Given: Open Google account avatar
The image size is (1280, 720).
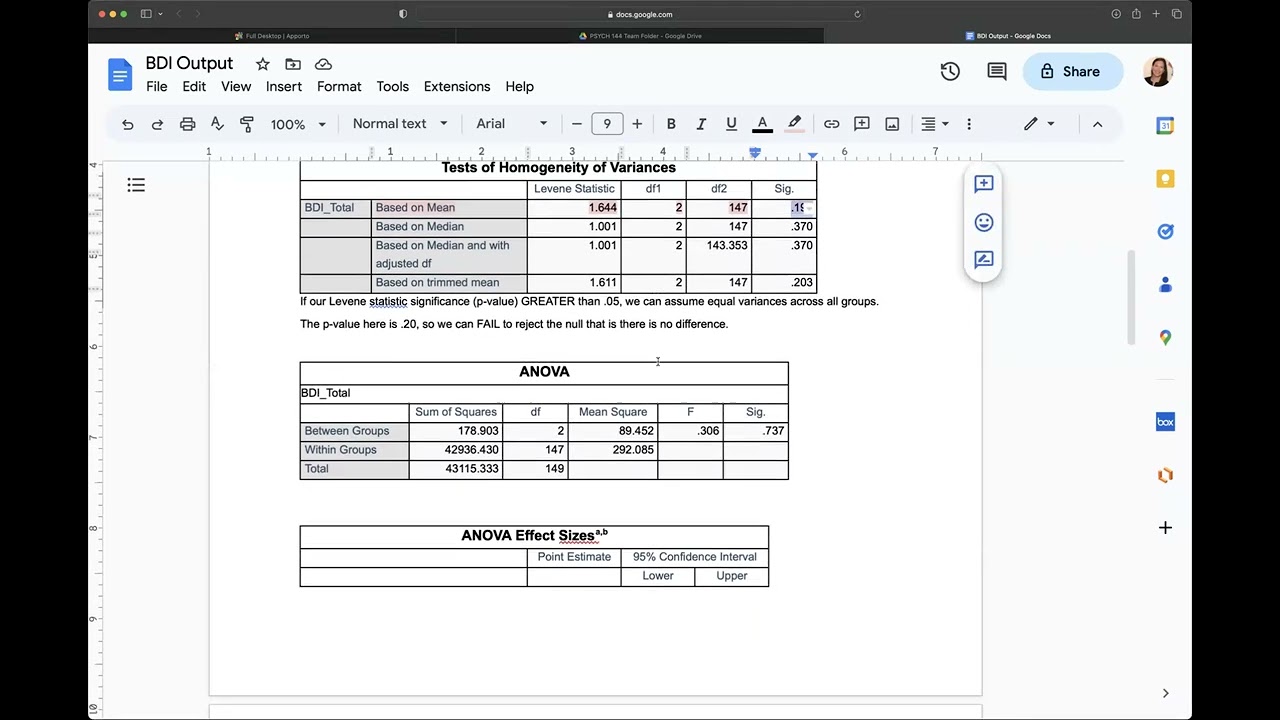Looking at the screenshot, I should (1158, 71).
